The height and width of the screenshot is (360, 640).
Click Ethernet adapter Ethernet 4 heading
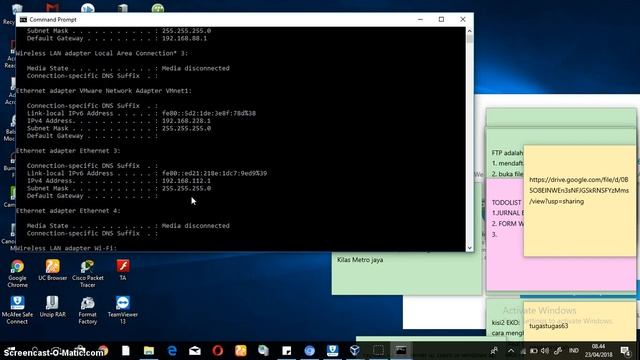[x=68, y=211]
